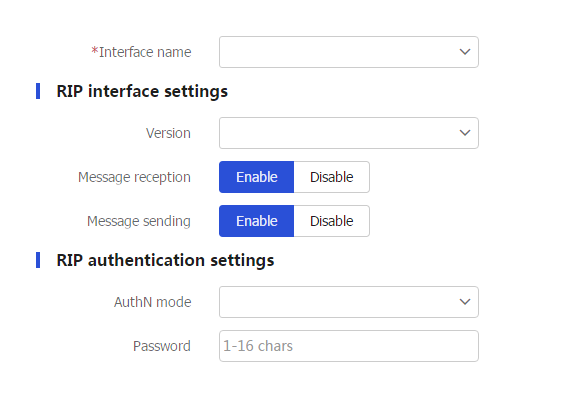Click the Message sending label
573x411 pixels.
pos(139,221)
